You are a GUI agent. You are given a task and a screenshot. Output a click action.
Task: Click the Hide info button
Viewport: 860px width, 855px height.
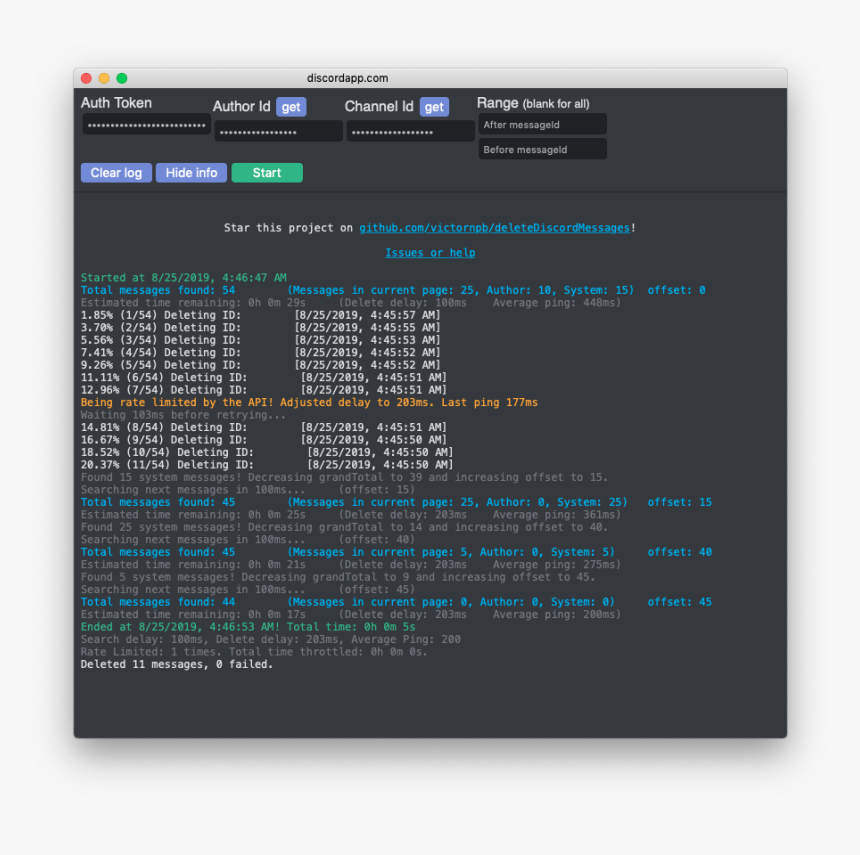(x=191, y=173)
